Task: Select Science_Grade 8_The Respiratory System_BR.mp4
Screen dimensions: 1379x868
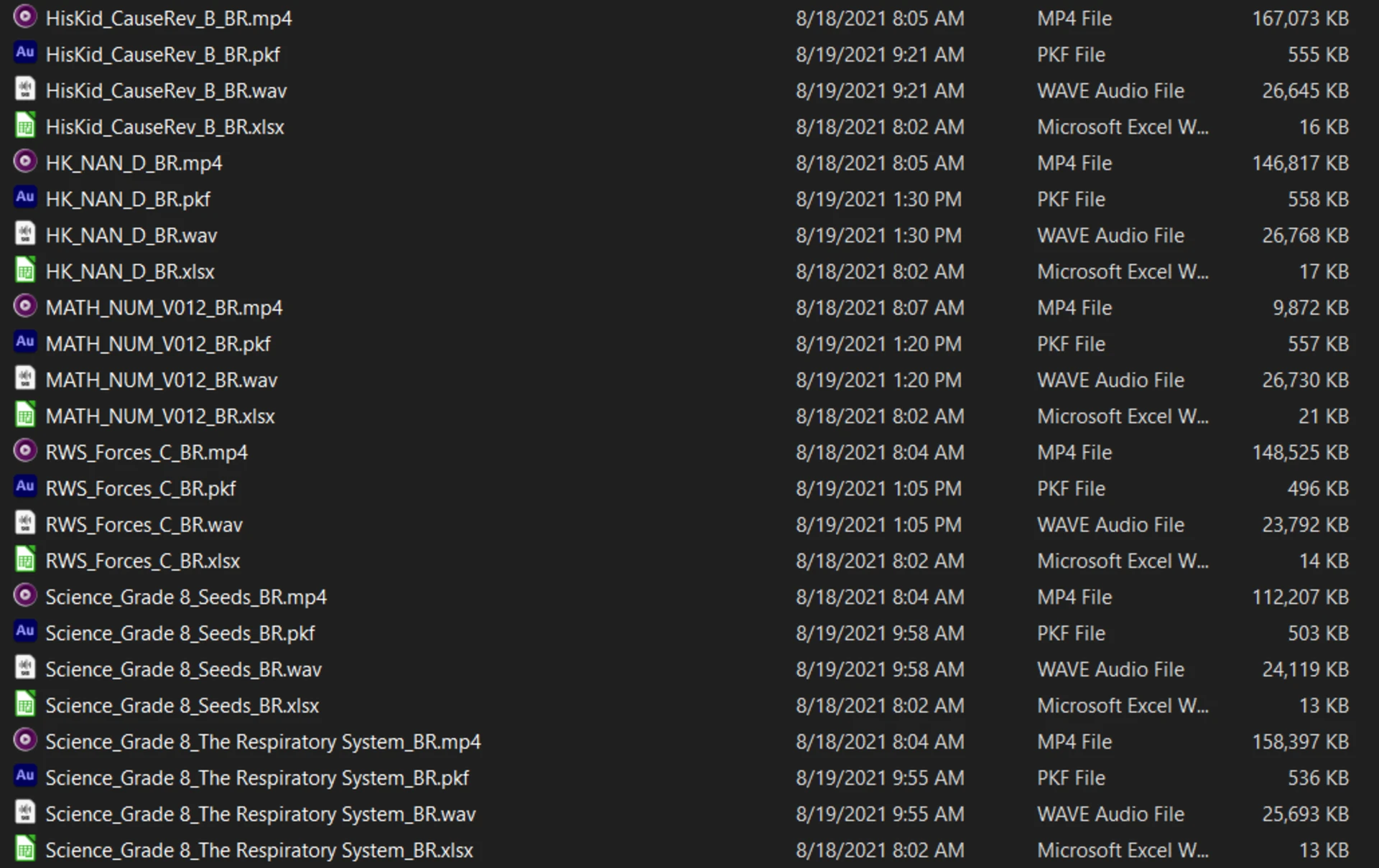Action: (x=263, y=742)
